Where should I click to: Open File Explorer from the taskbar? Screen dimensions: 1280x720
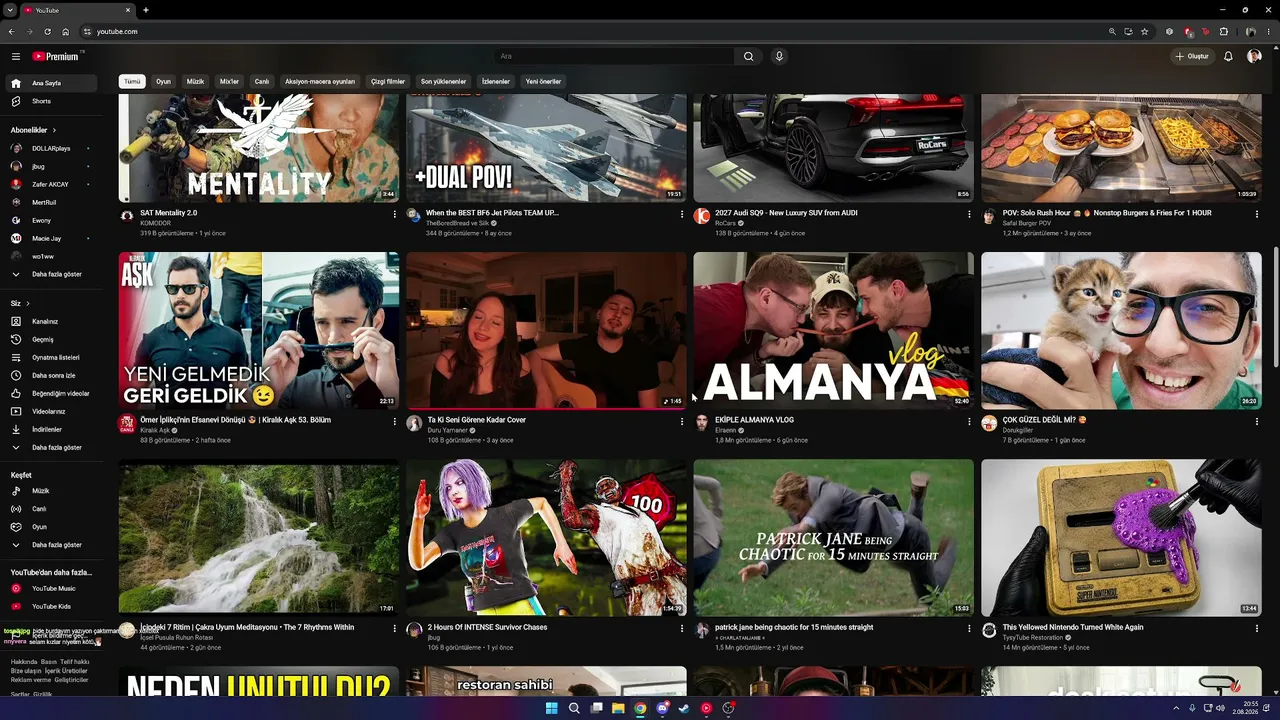pyautogui.click(x=618, y=708)
